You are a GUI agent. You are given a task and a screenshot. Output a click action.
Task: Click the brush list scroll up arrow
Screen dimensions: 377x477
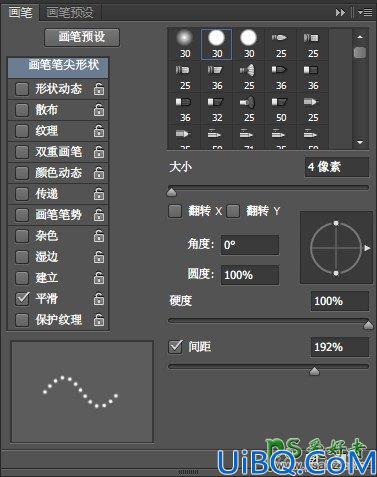[360, 37]
